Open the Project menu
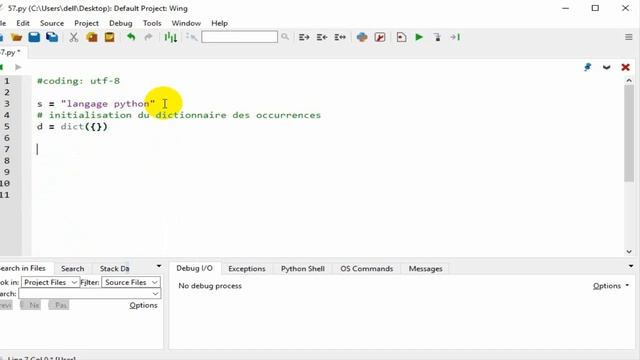This screenshot has height=360, width=640. coord(86,23)
